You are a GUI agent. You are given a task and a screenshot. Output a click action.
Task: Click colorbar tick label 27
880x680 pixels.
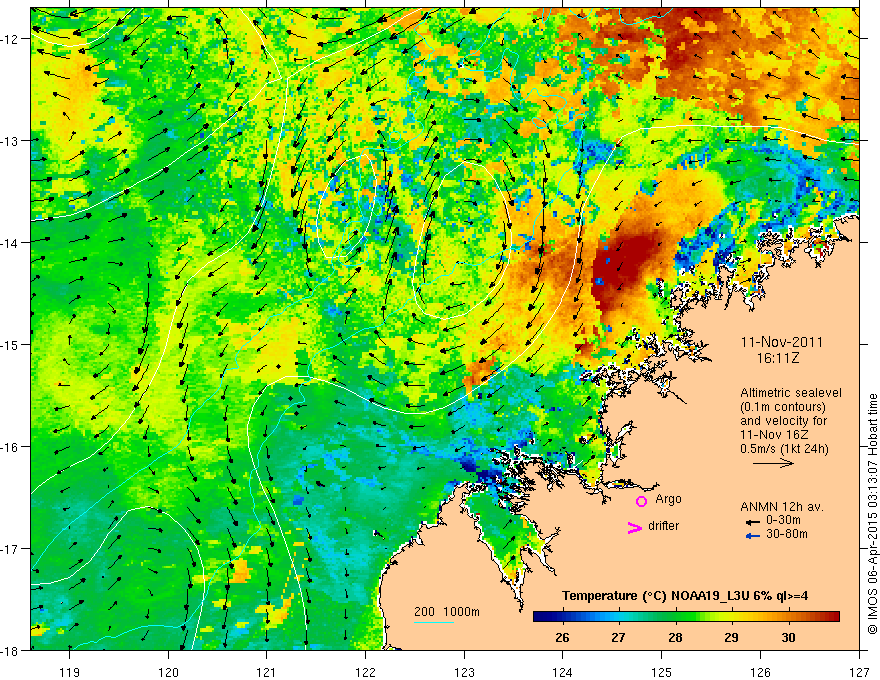(x=618, y=637)
